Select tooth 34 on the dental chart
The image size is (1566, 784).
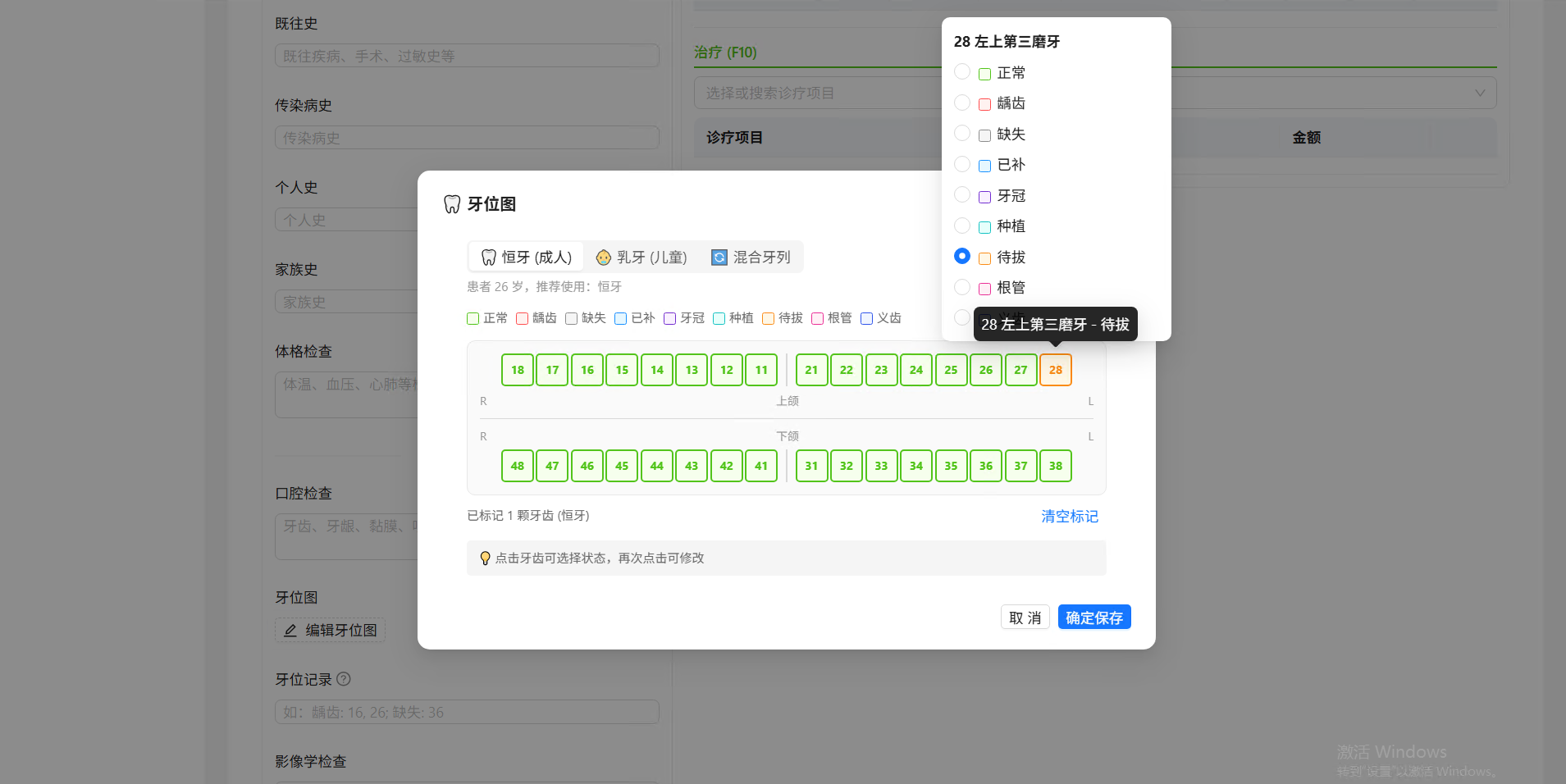tap(915, 466)
